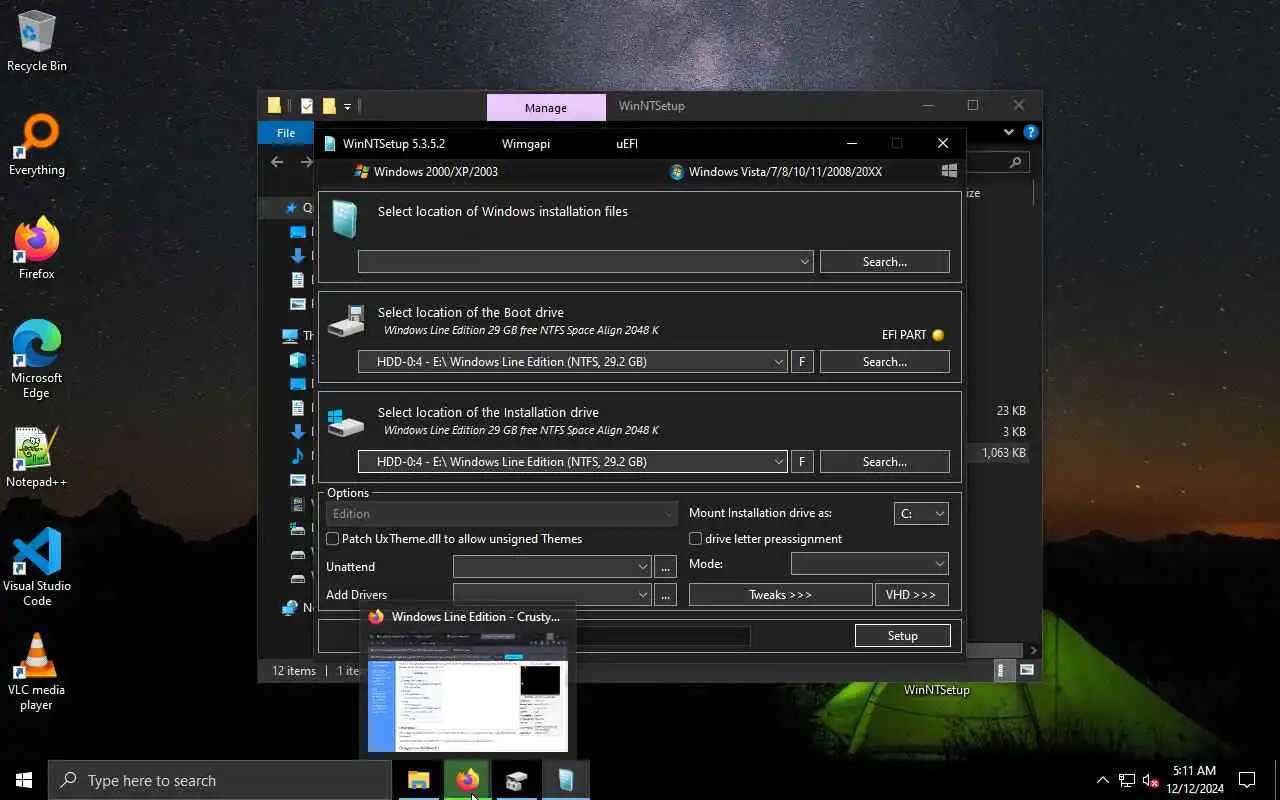Open the Manage tab in File Explorer
The image size is (1280, 800).
click(x=546, y=107)
